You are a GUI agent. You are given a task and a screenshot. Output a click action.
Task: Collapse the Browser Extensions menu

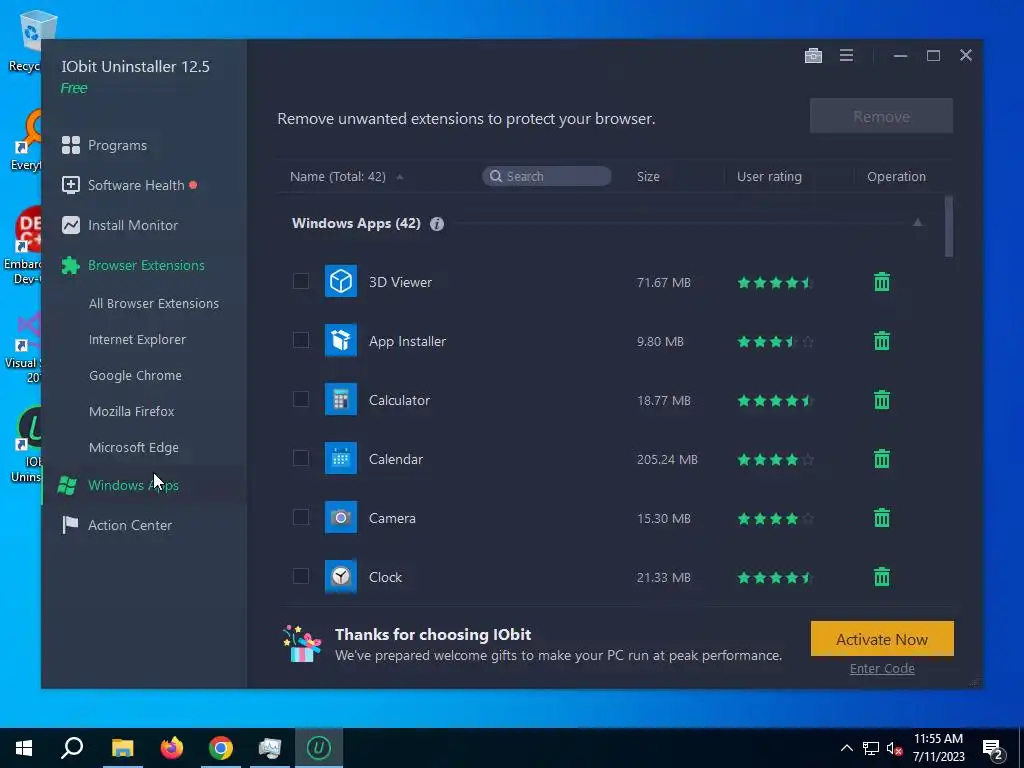(x=144, y=265)
